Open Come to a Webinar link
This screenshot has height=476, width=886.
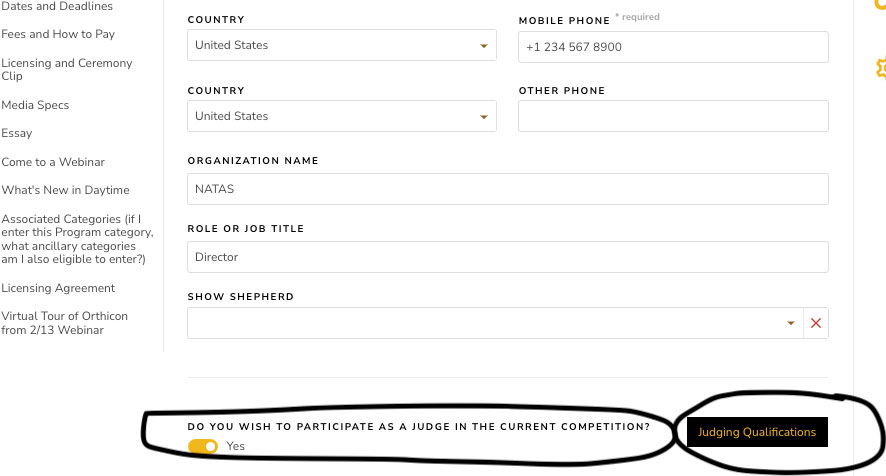(53, 162)
